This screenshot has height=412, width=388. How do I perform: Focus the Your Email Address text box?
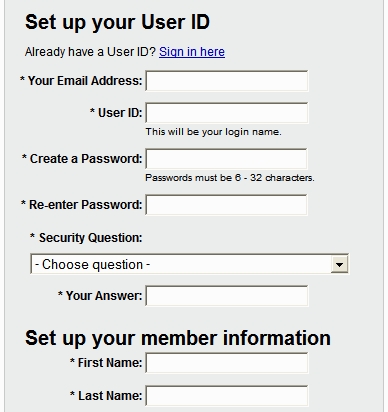tap(227, 81)
